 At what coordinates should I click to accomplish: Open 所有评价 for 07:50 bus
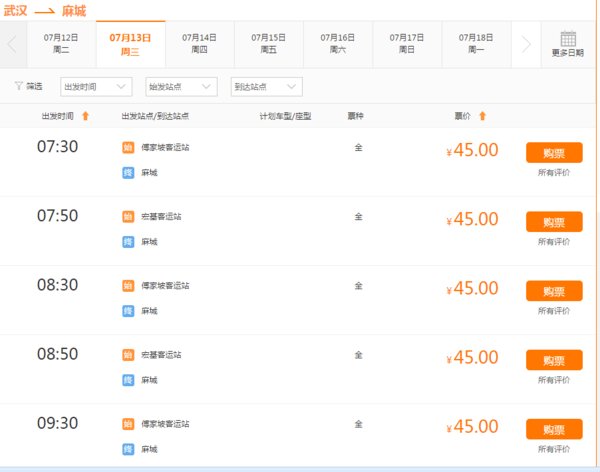[x=554, y=242]
